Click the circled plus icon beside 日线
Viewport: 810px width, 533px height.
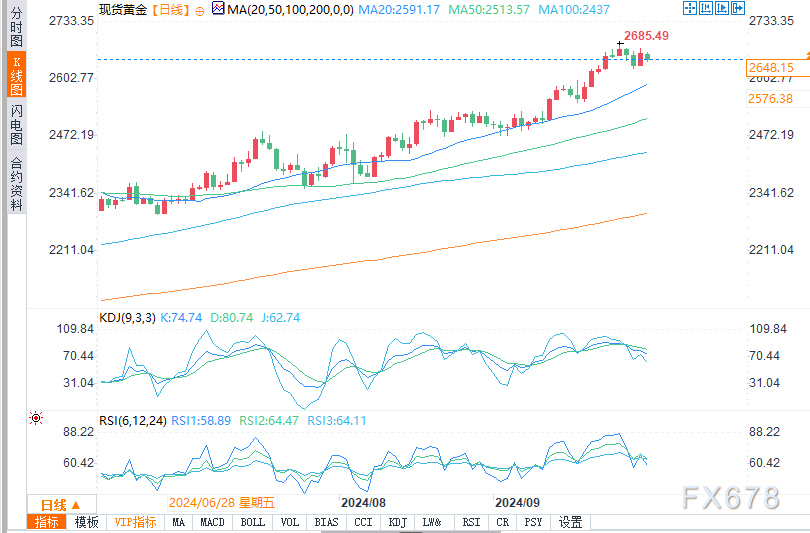point(201,9)
